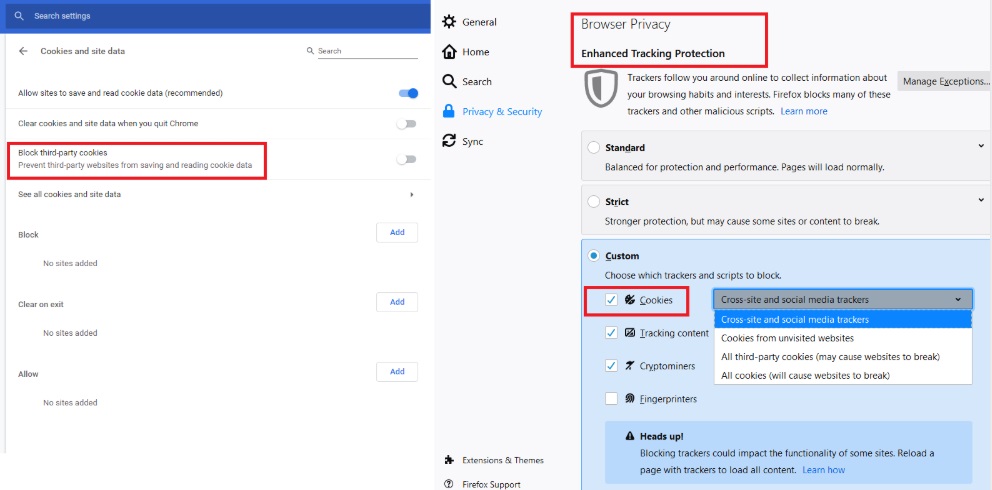Choose Cross-site and social media trackers option

843,319
